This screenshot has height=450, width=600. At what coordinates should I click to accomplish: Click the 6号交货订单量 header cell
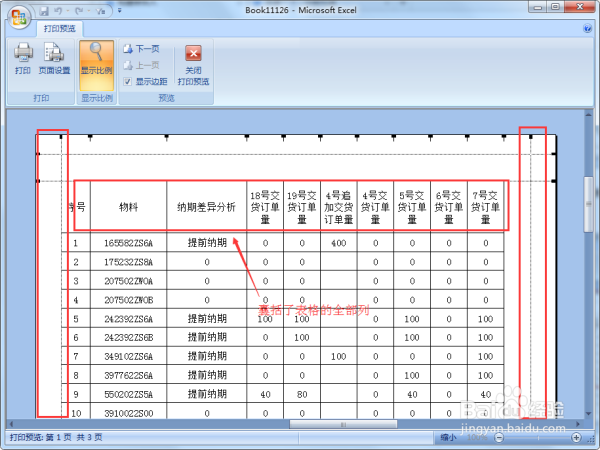pyautogui.click(x=449, y=207)
